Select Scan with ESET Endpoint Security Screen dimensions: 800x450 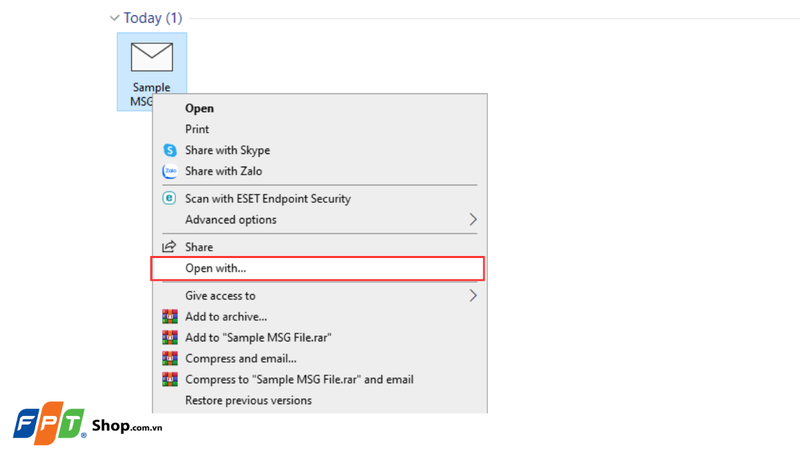[x=268, y=198]
